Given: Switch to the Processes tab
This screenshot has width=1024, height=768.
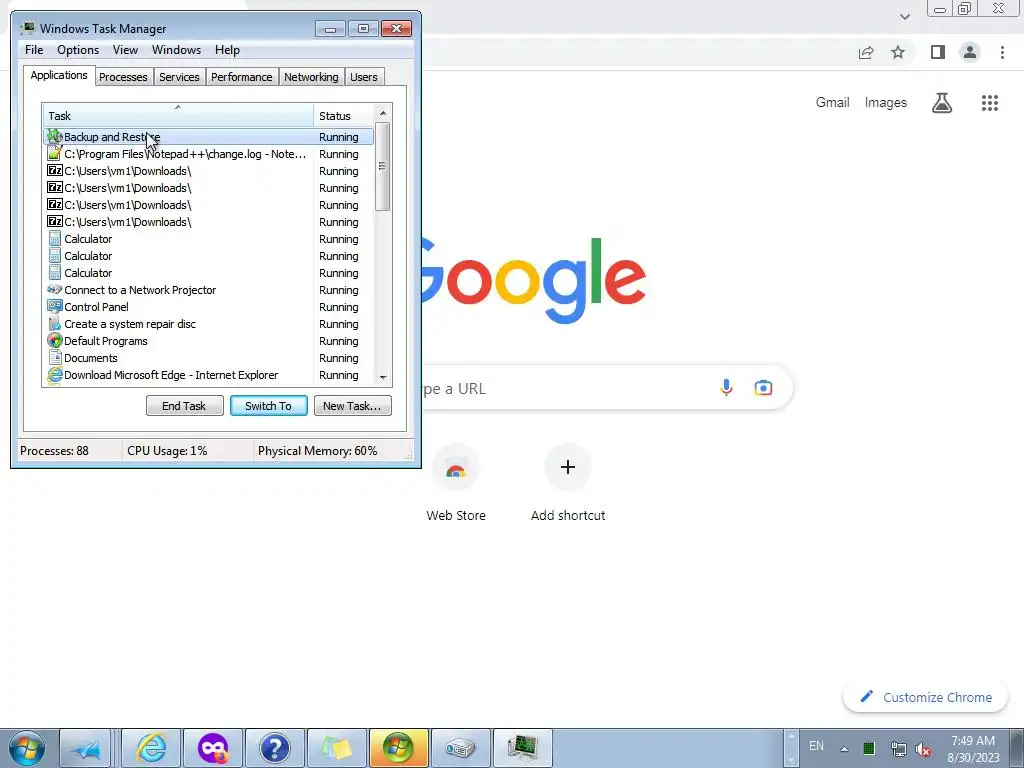Looking at the screenshot, I should pos(123,77).
